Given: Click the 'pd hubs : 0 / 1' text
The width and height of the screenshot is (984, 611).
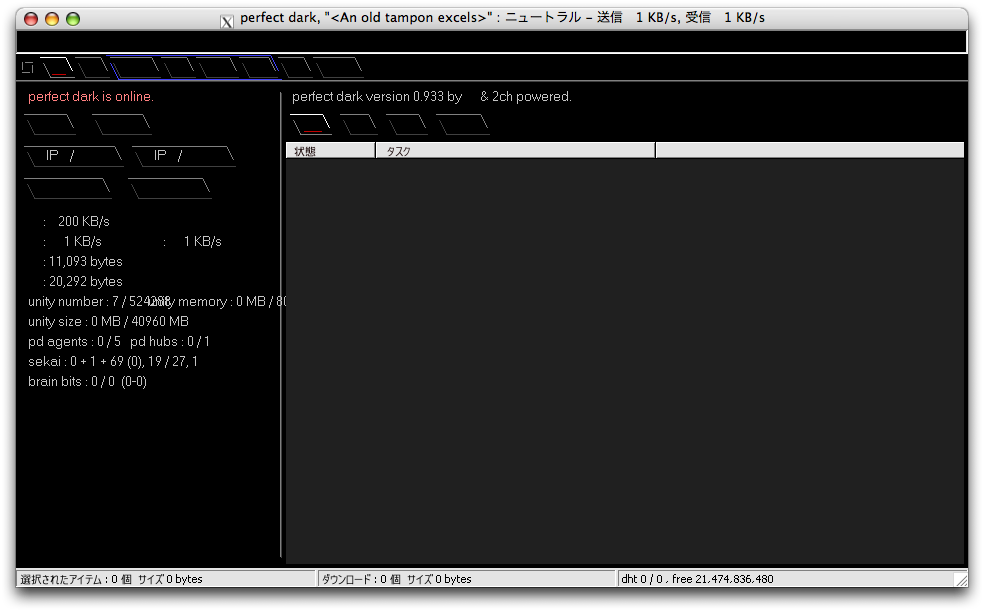Looking at the screenshot, I should (170, 342).
